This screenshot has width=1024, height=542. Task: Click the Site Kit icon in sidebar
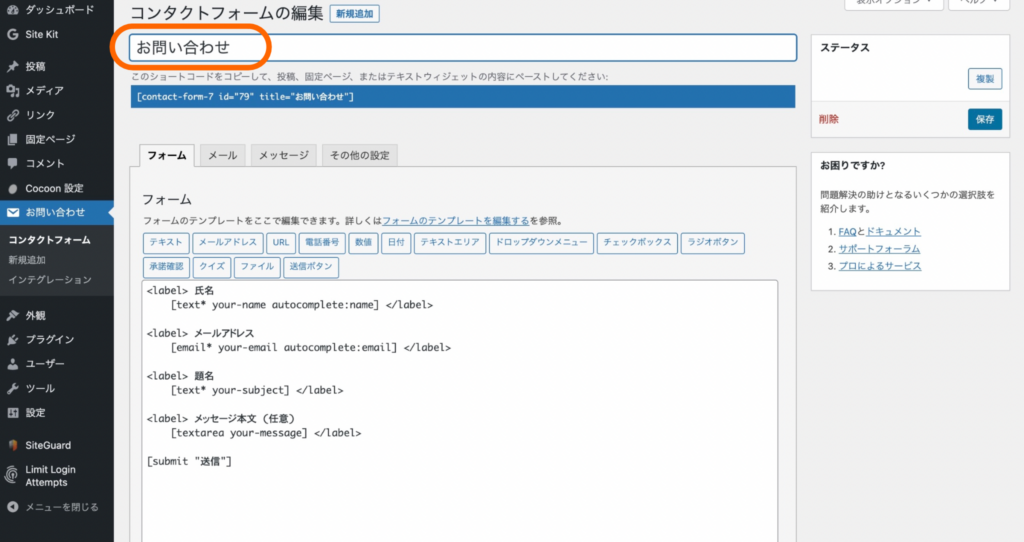click(12, 34)
